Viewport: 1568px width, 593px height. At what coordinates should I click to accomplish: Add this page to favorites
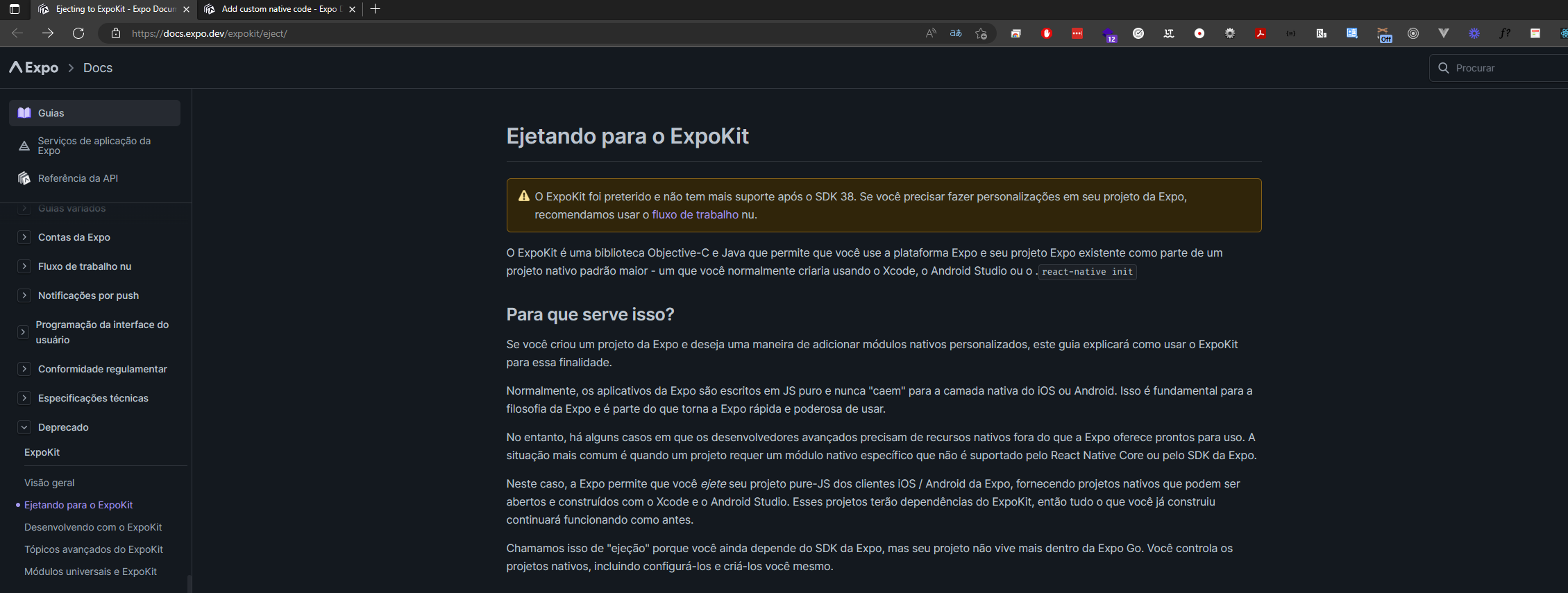(x=981, y=33)
